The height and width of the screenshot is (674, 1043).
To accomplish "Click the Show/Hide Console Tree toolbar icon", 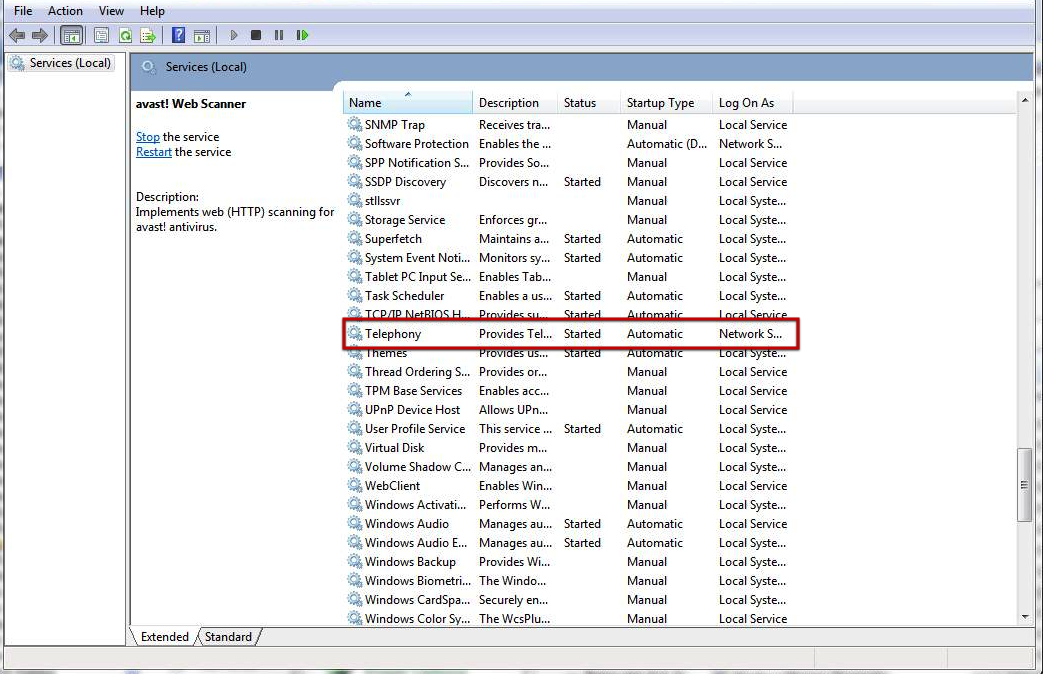I will tap(72, 35).
